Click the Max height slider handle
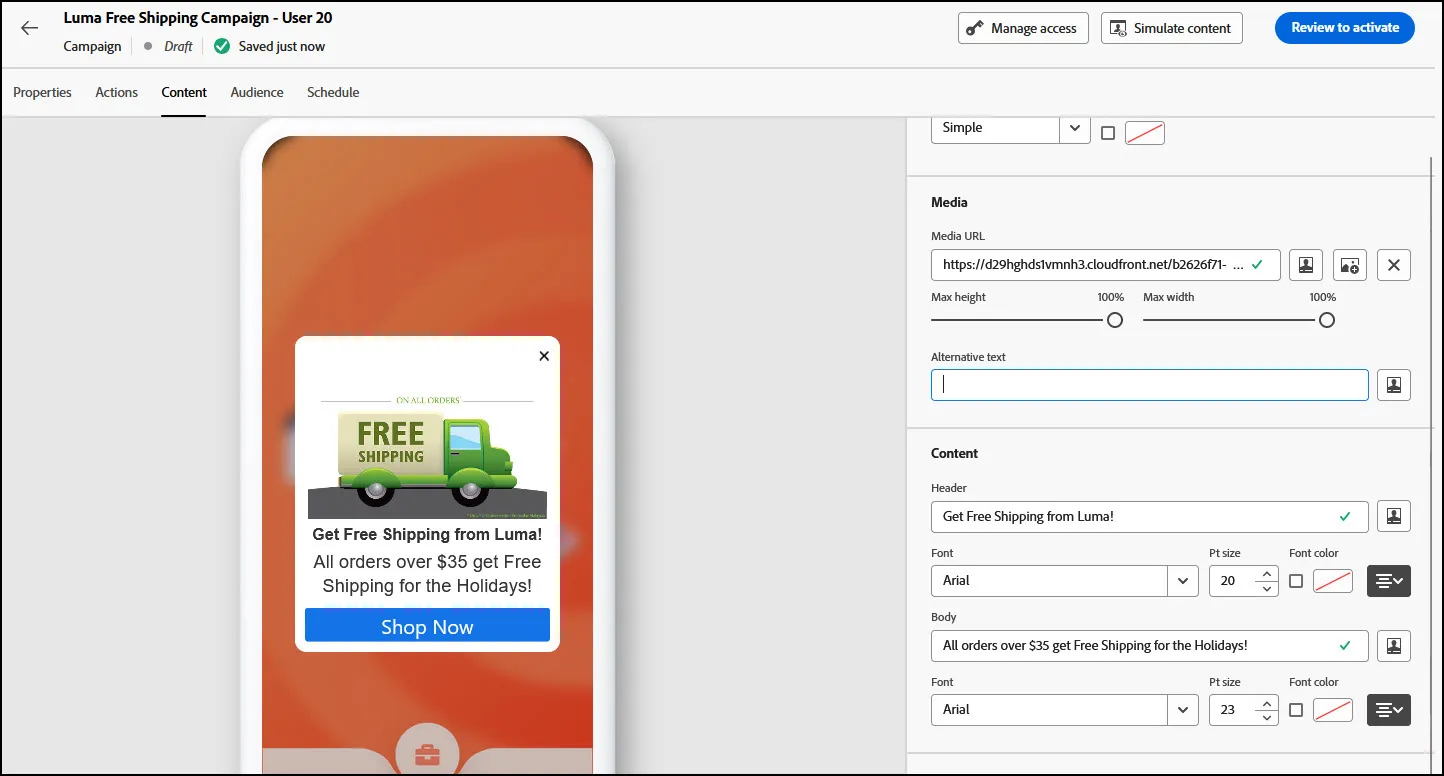This screenshot has width=1444, height=776. pyautogui.click(x=1115, y=320)
